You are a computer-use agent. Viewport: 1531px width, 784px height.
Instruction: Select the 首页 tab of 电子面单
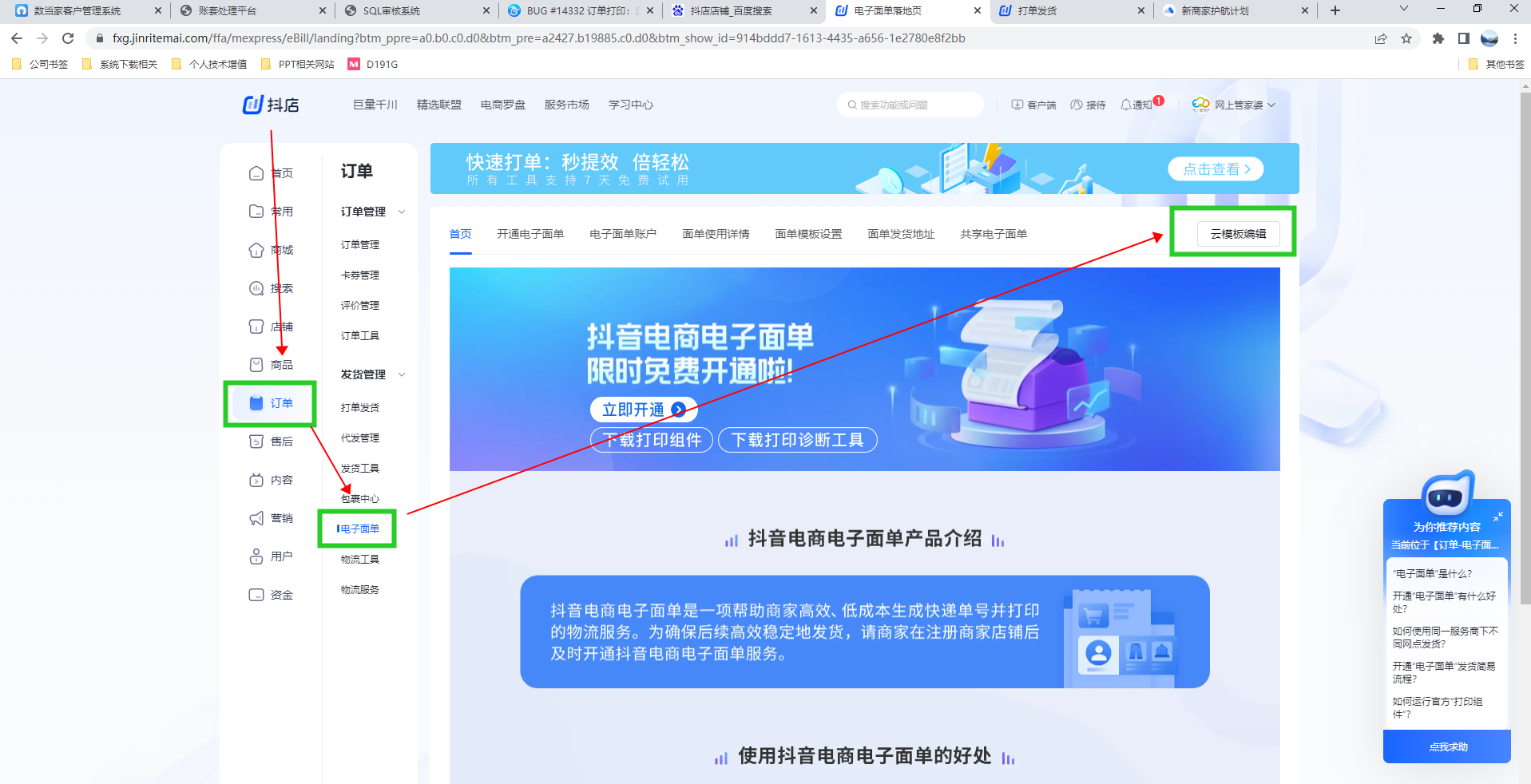coord(460,234)
